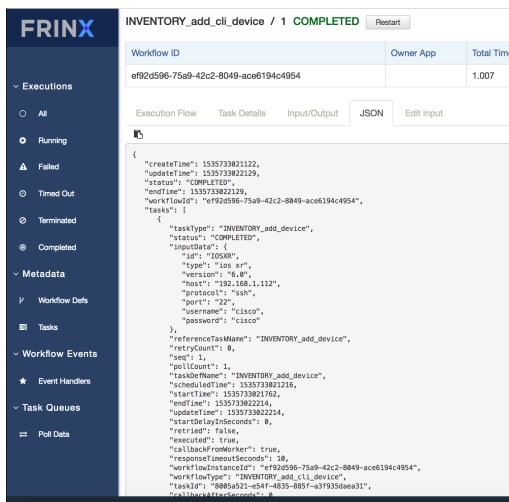This screenshot has width=509, height=502.
Task: Click the Terminated ban icon
Action: 22,220
